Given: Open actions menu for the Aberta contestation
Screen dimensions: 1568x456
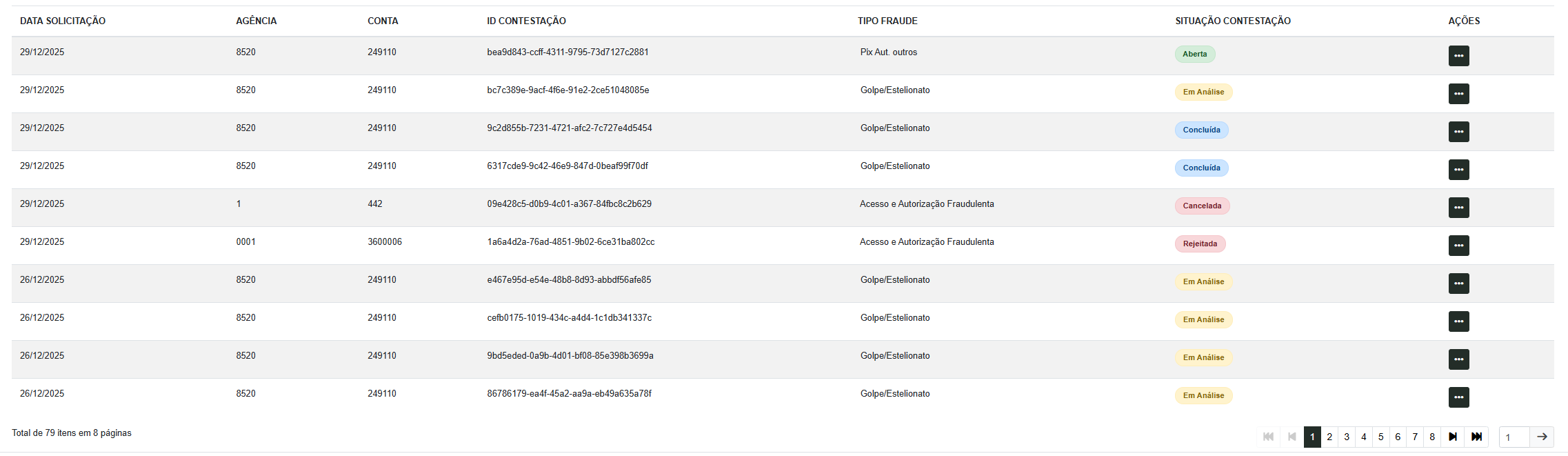Looking at the screenshot, I should point(1458,56).
